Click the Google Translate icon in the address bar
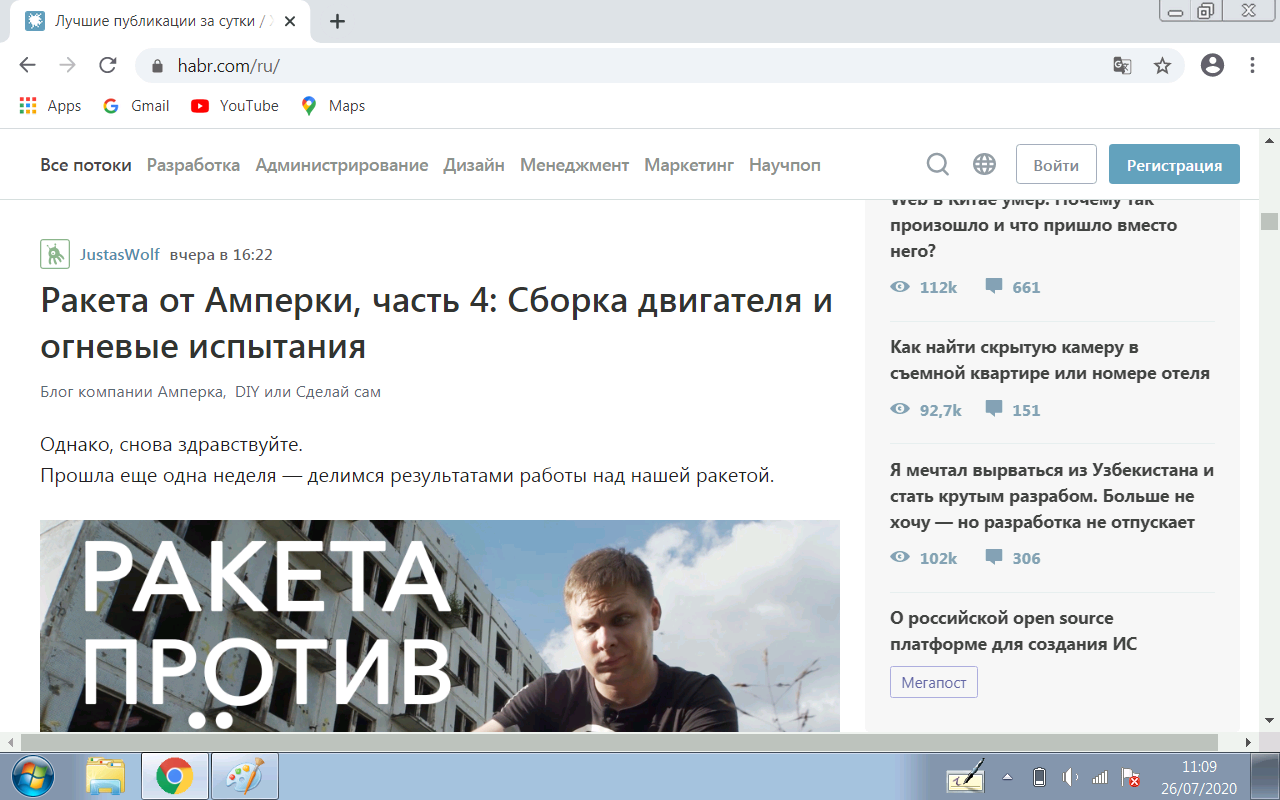The width and height of the screenshot is (1280, 800). click(x=1121, y=65)
